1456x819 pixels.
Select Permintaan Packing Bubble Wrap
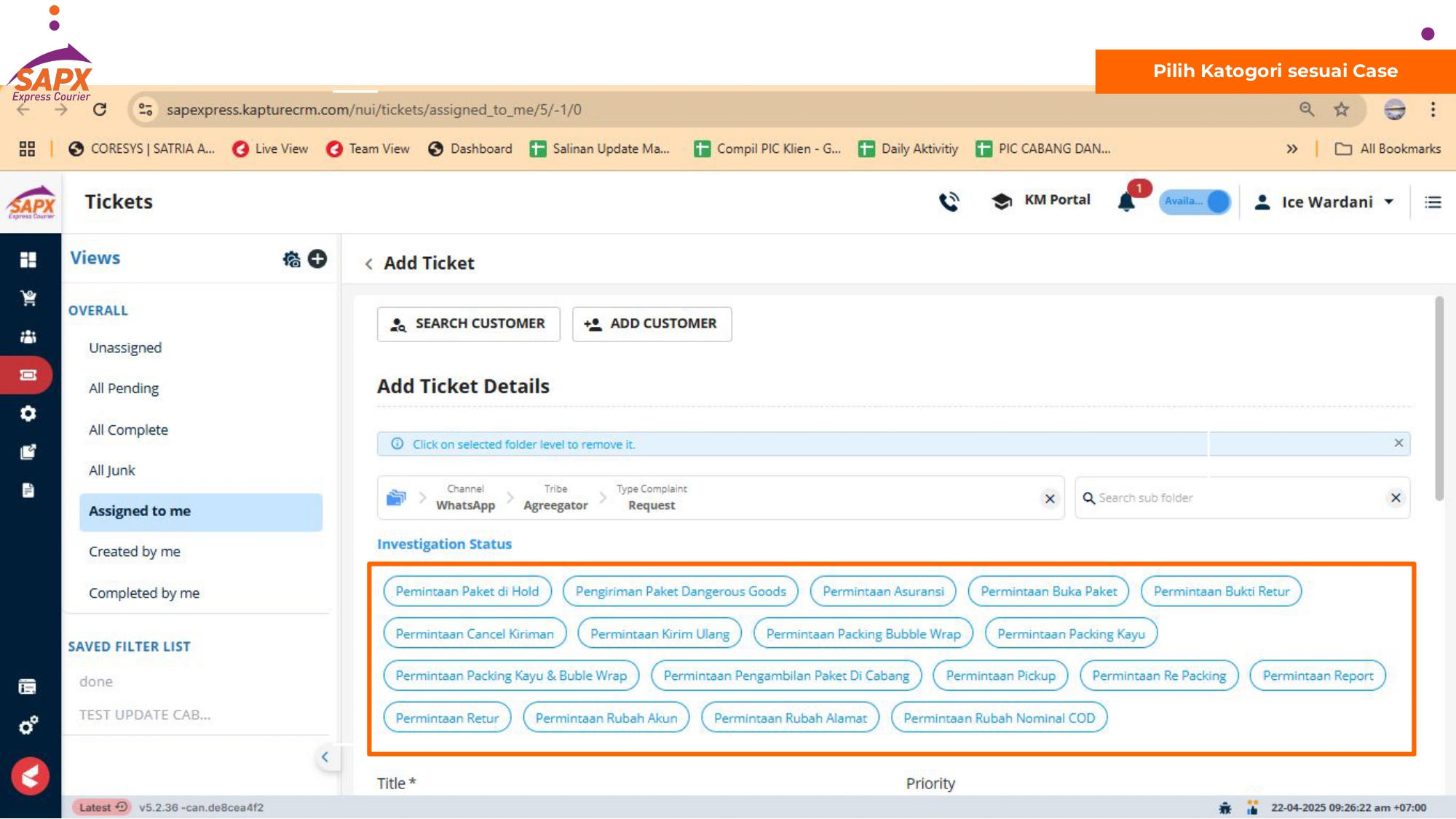[x=863, y=633]
